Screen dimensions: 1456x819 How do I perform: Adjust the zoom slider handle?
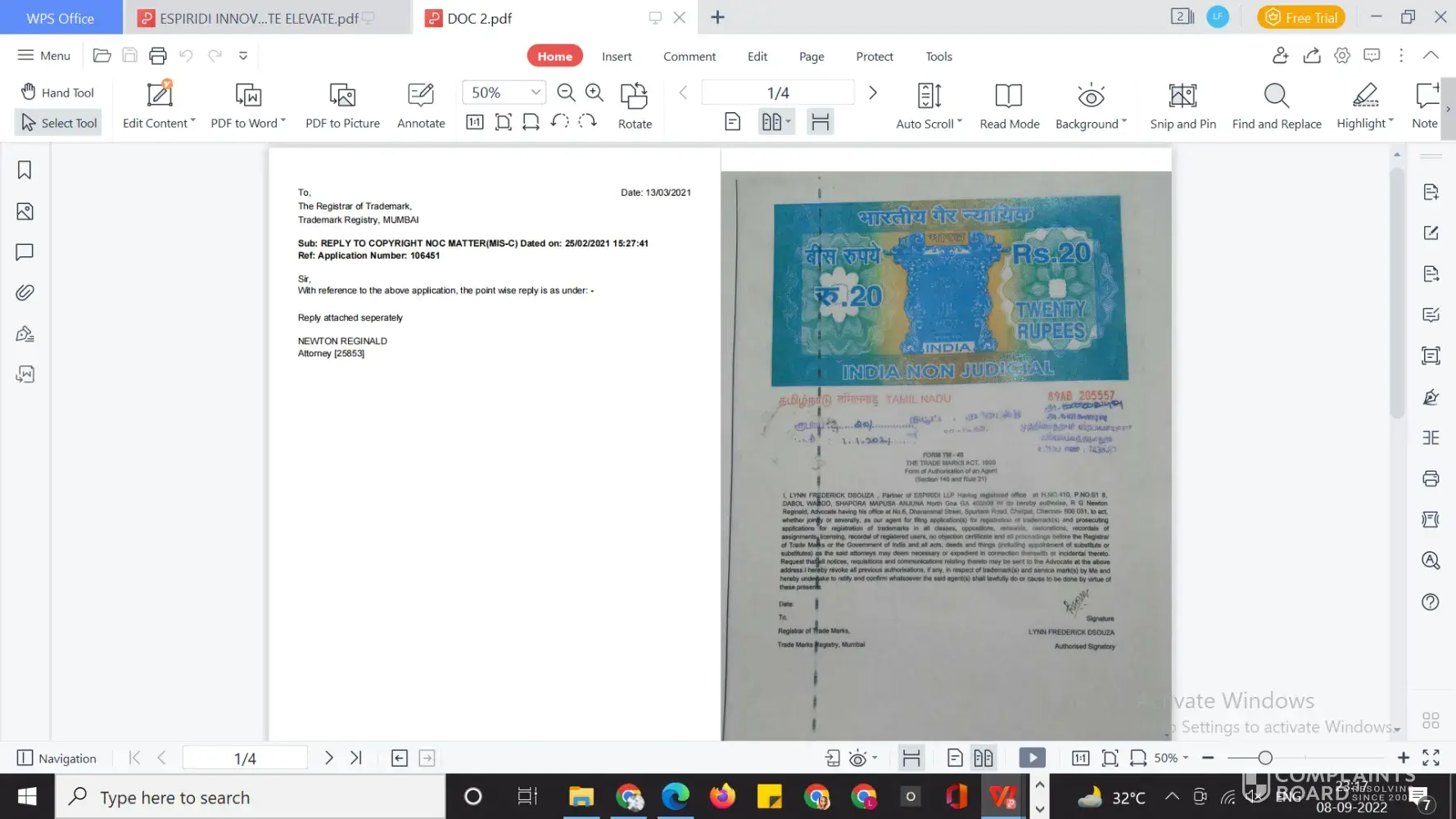1265,758
